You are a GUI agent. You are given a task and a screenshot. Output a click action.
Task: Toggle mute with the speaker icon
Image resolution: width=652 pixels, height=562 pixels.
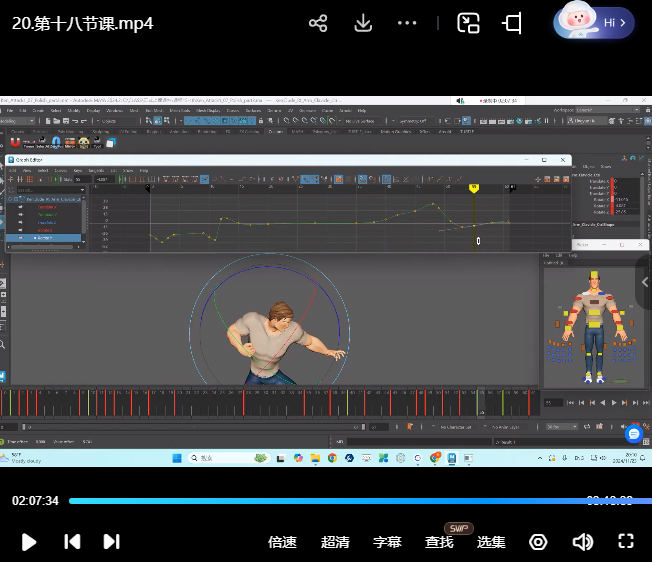click(x=582, y=542)
